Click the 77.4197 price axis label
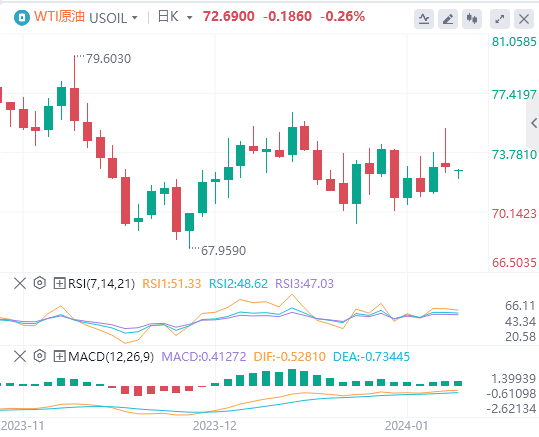Screen dimensions: 539x437 [x=514, y=95]
